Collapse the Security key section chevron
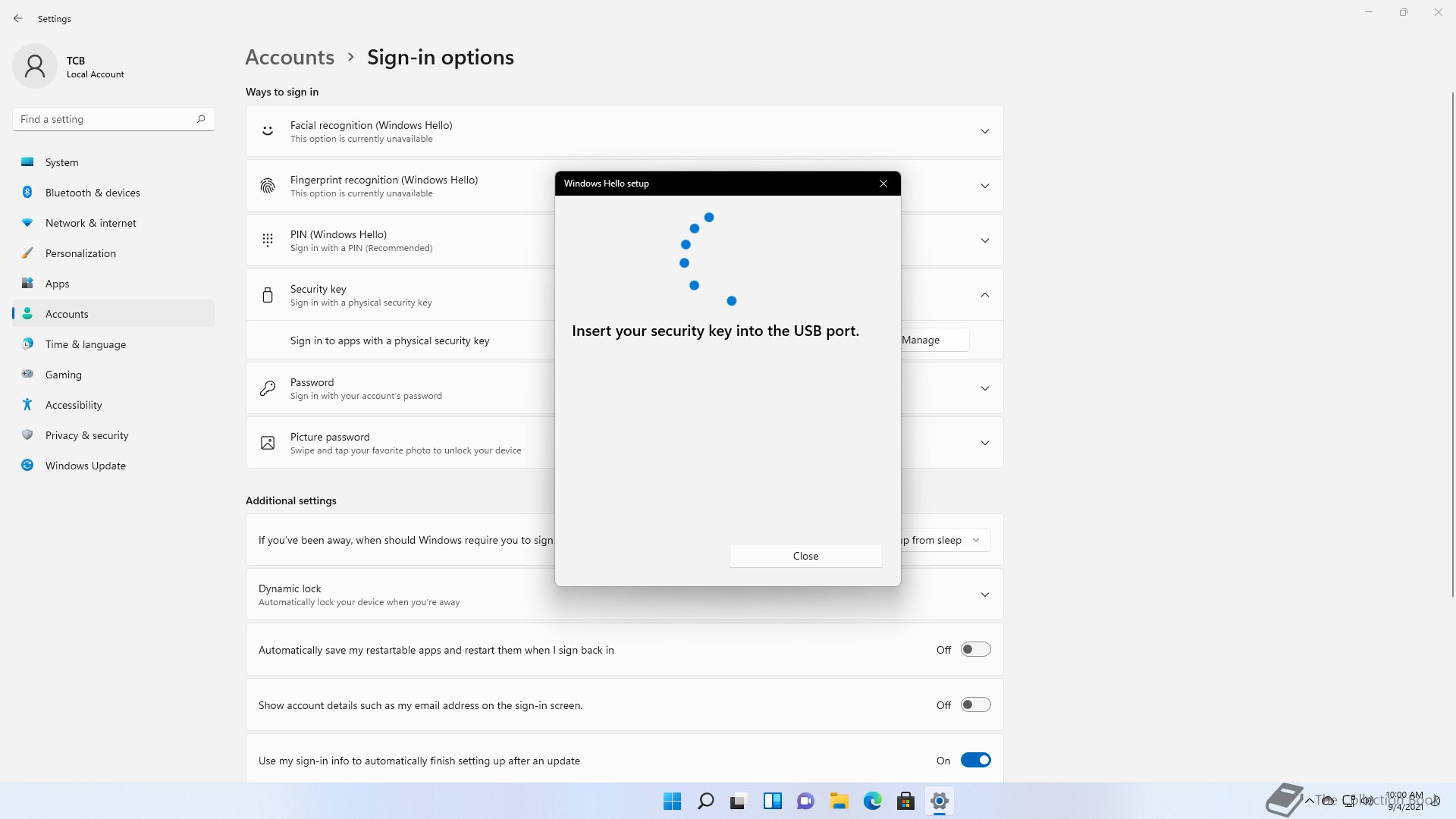This screenshot has width=1456, height=819. (x=985, y=295)
